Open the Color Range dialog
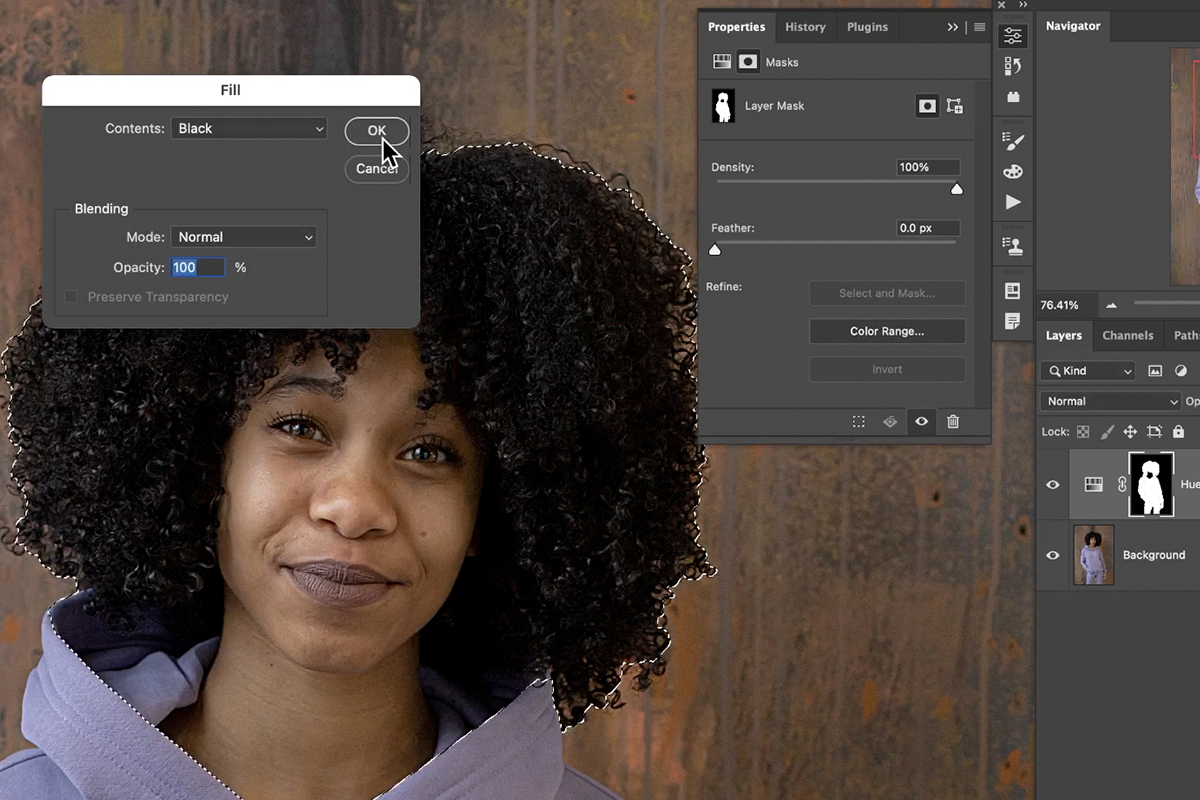Screen dimensions: 1200x800 point(887,331)
